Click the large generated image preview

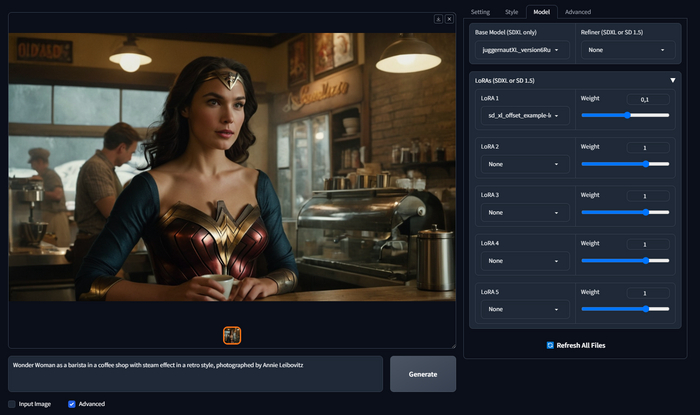[x=232, y=167]
